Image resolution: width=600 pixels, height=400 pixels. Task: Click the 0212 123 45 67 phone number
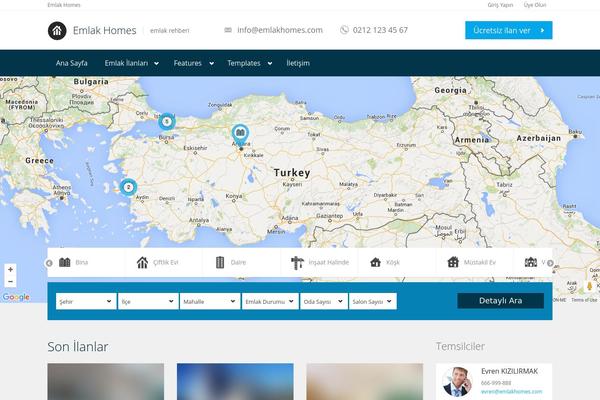tap(380, 30)
